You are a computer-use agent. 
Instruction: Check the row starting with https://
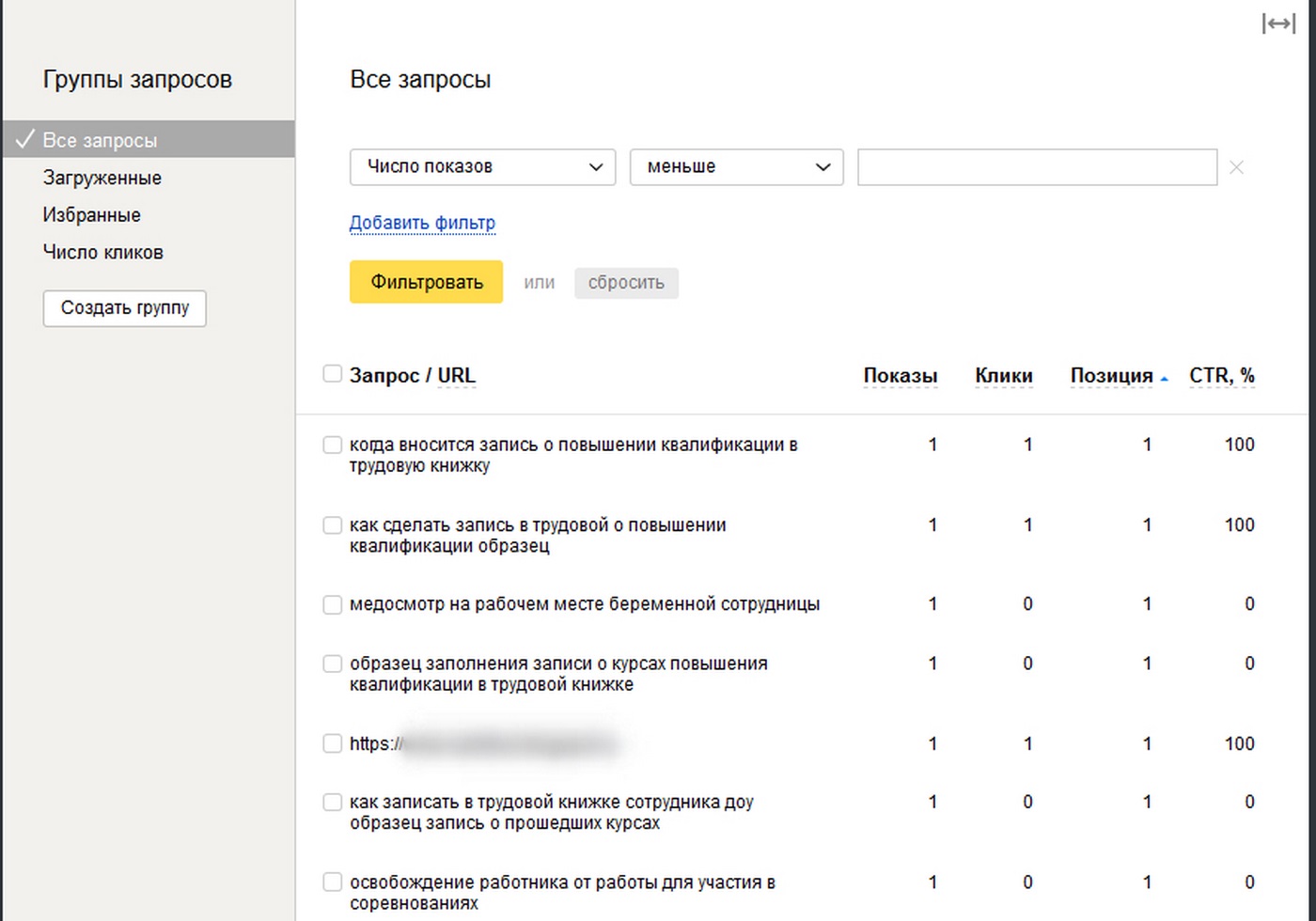click(332, 743)
